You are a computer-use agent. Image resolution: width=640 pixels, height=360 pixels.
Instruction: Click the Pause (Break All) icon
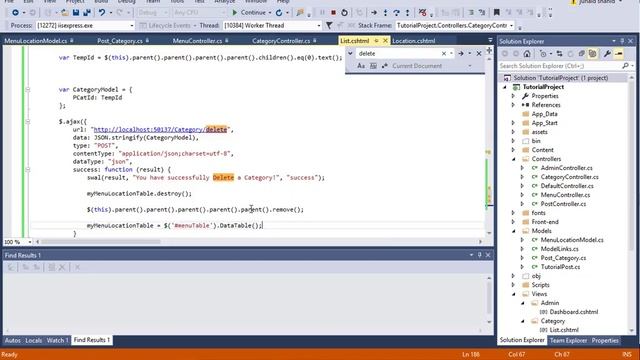point(322,13)
